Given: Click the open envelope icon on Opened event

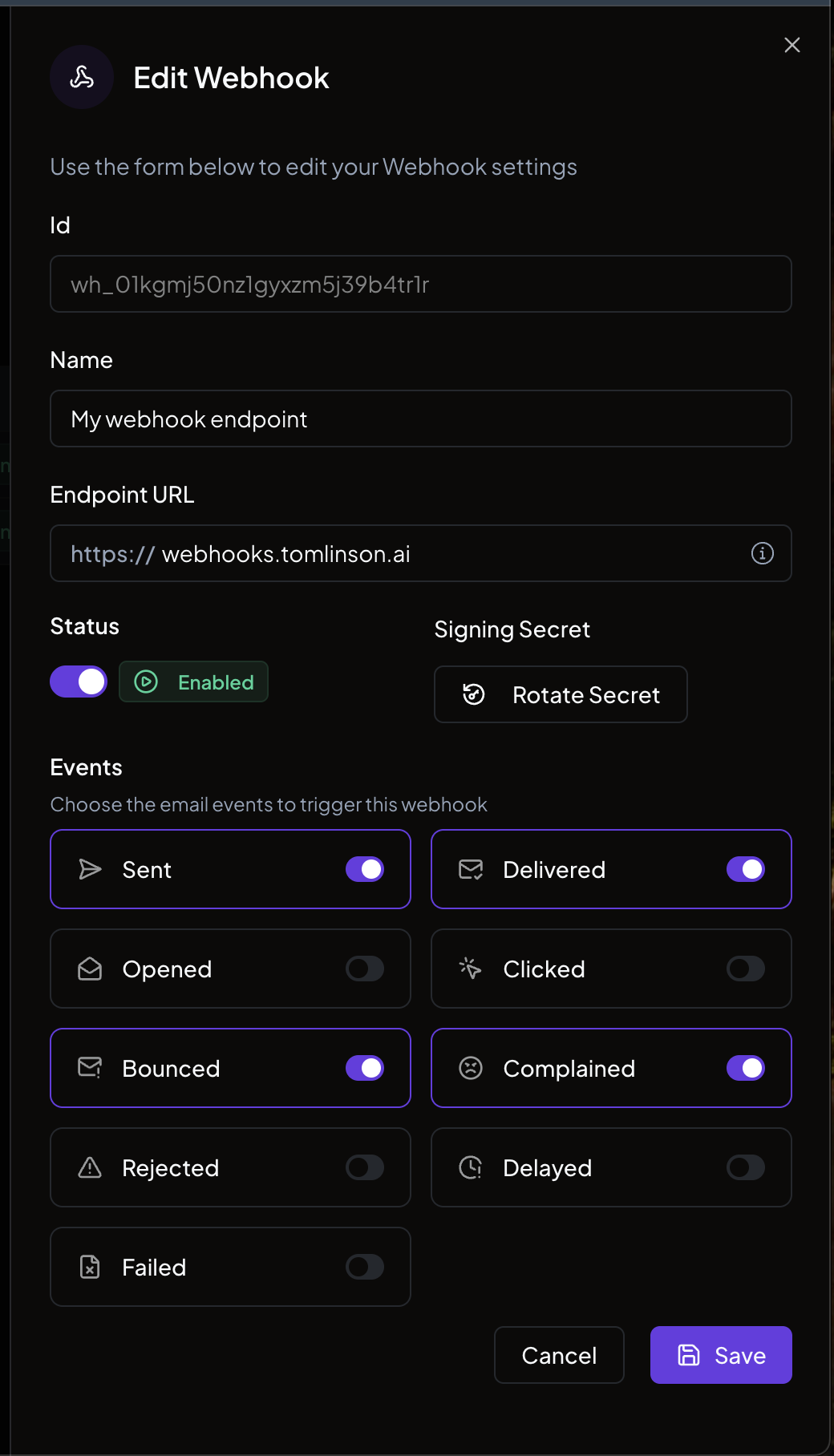Looking at the screenshot, I should (x=90, y=969).
